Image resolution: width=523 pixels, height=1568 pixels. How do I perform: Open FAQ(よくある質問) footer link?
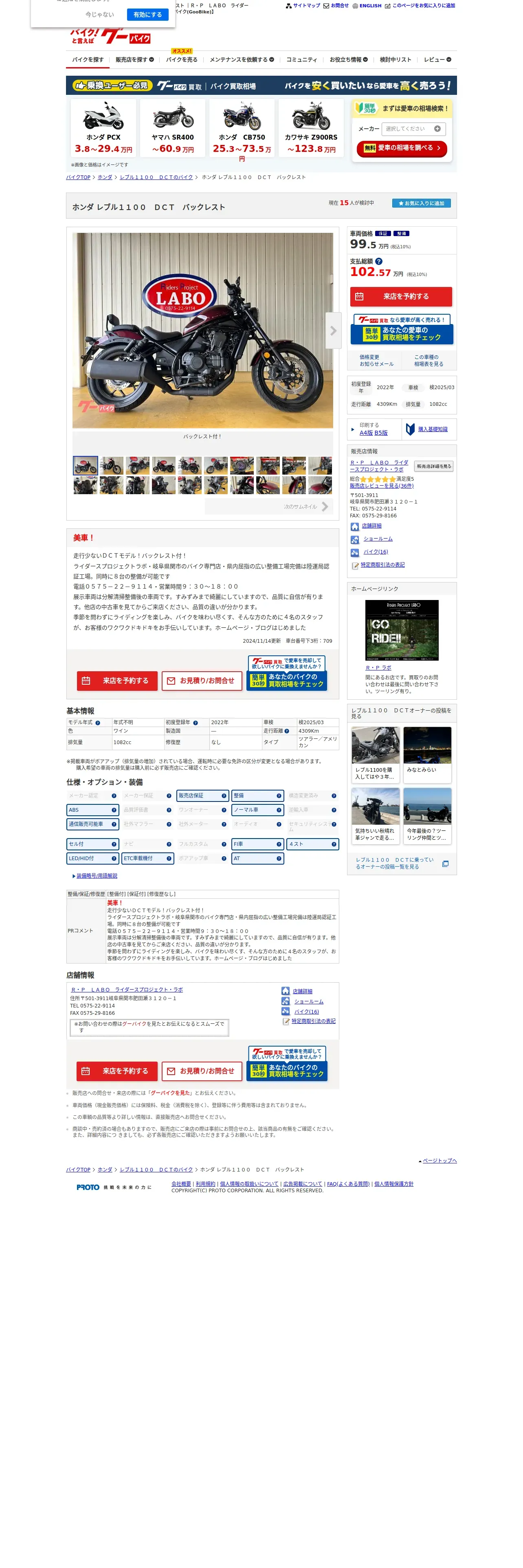(x=348, y=1184)
